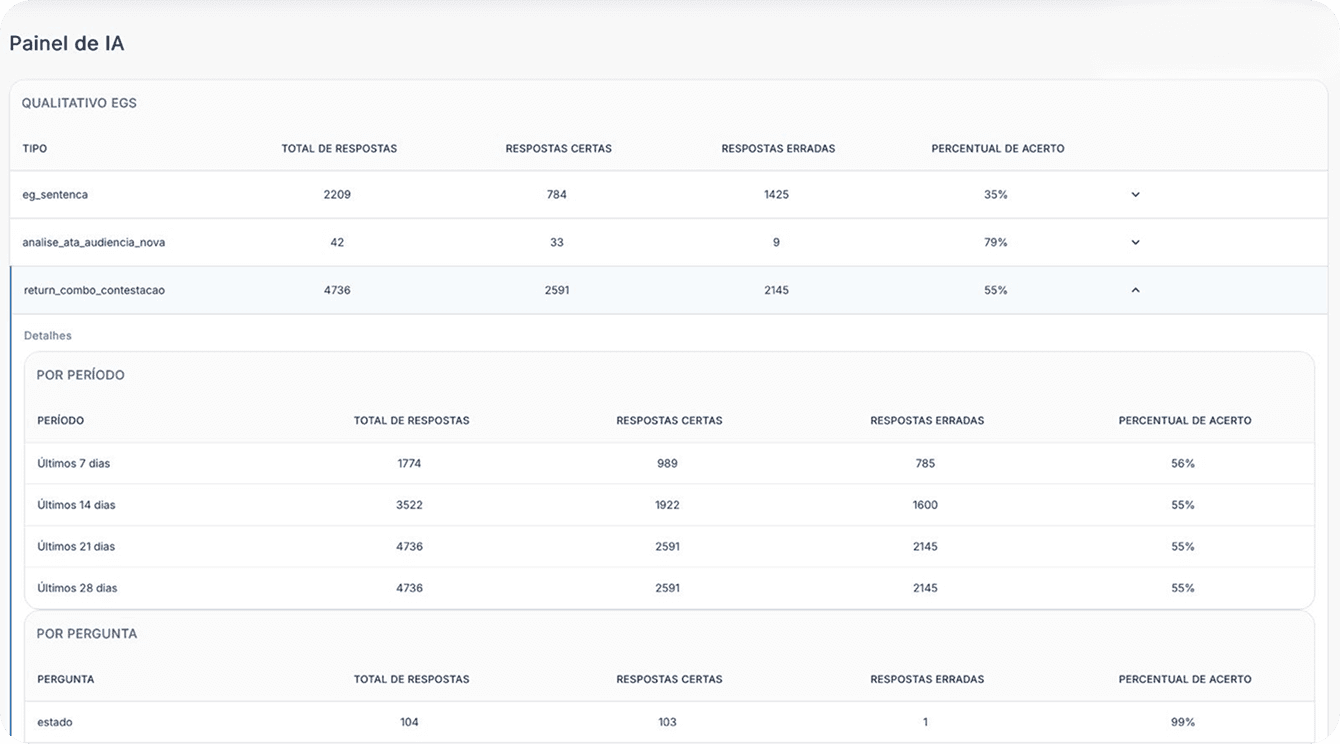Select the Últimos 28 dias row
Viewport: 1340px width, 744px height.
(669, 588)
